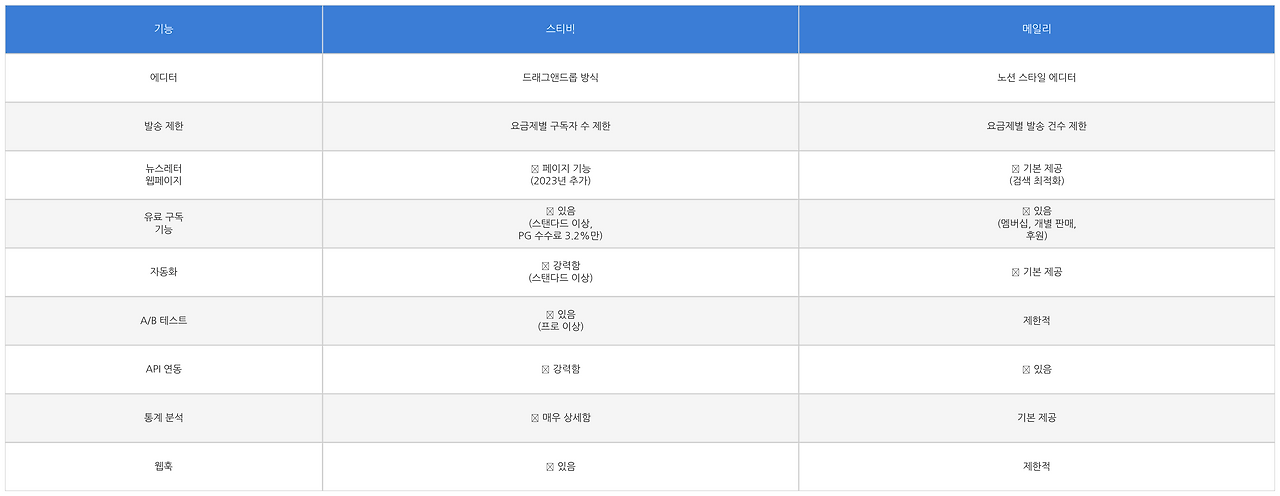Viewport: 1280px width, 496px height.
Task: Click the 'PG 수수료 3.2%만' cell
Action: (x=560, y=224)
